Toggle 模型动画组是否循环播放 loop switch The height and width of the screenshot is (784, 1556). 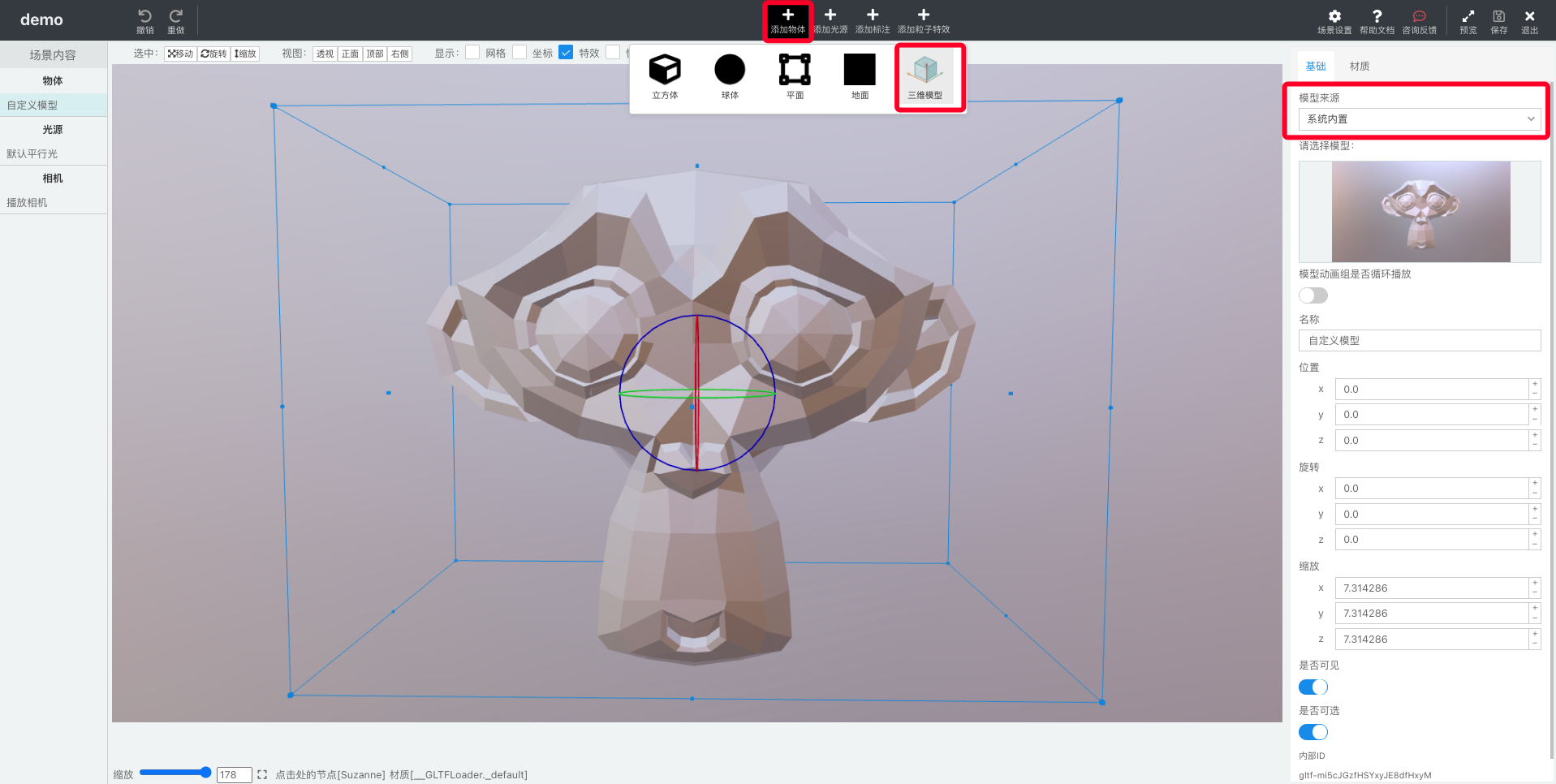pyautogui.click(x=1312, y=295)
